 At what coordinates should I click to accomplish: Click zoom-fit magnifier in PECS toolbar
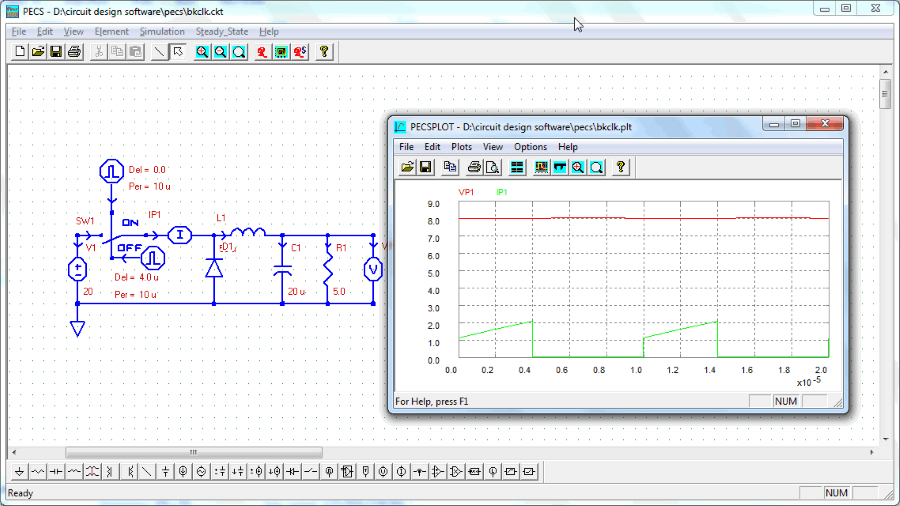coord(239,52)
